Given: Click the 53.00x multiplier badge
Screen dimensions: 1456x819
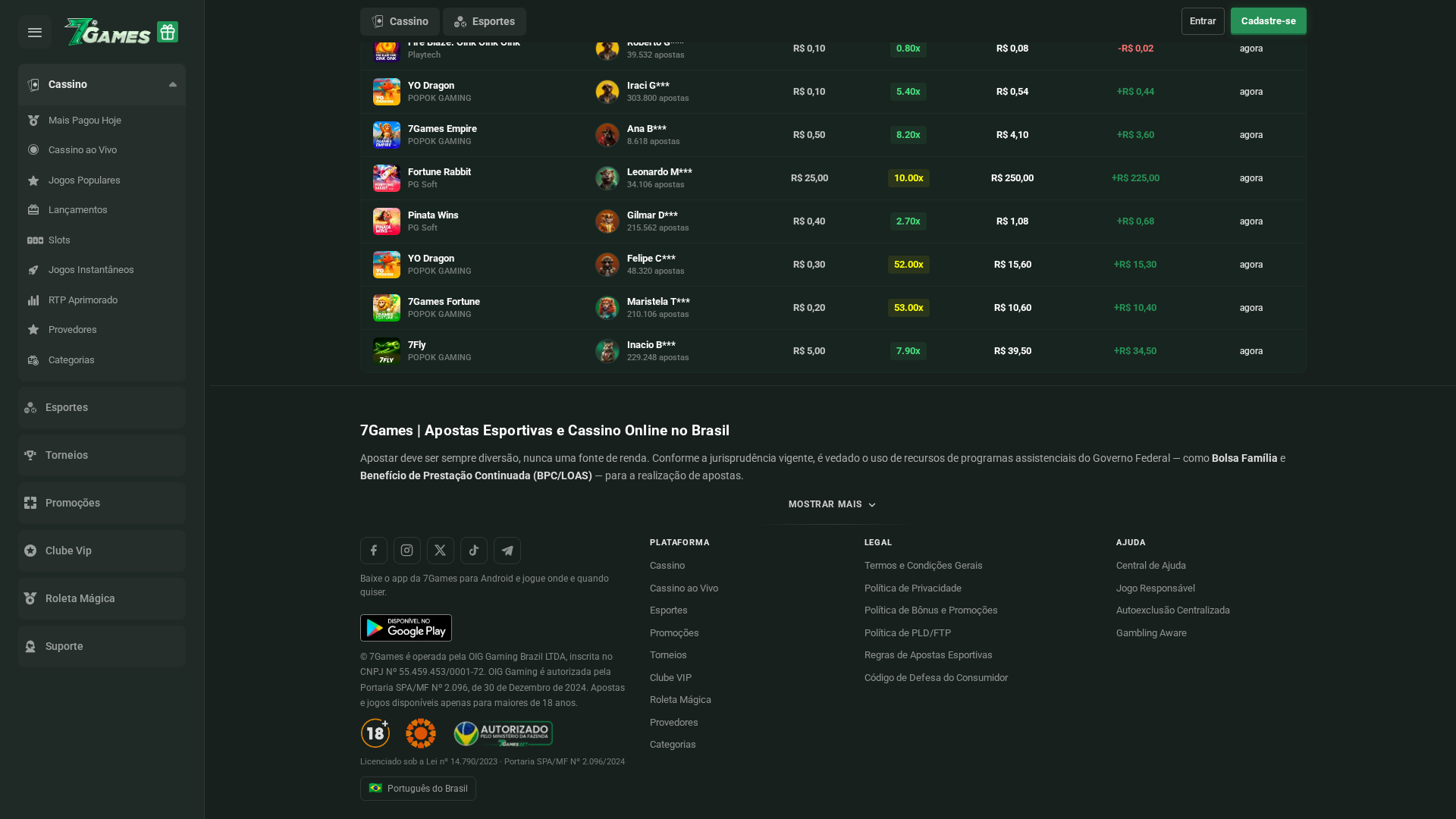Looking at the screenshot, I should pos(908,308).
